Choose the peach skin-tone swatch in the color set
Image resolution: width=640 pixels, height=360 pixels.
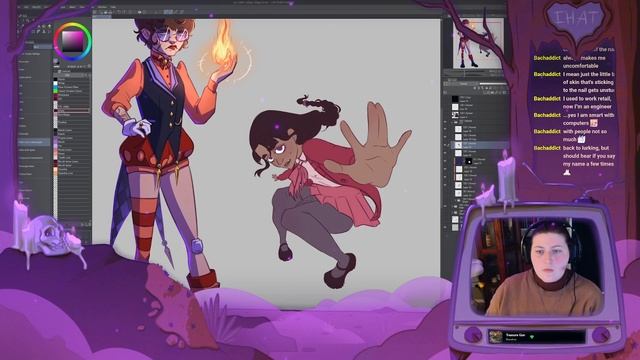(56, 170)
